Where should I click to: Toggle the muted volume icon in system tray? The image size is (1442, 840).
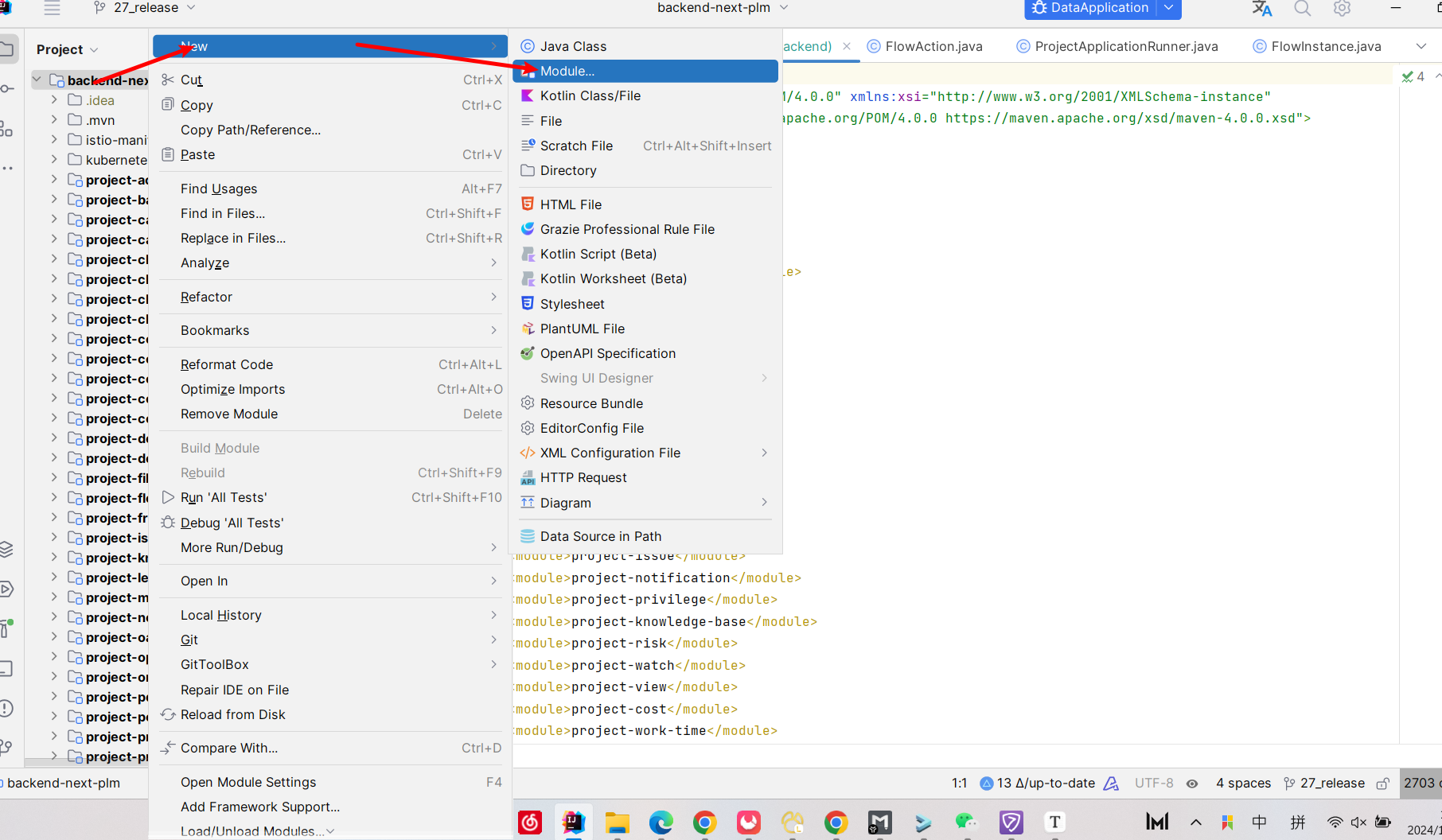click(1358, 822)
